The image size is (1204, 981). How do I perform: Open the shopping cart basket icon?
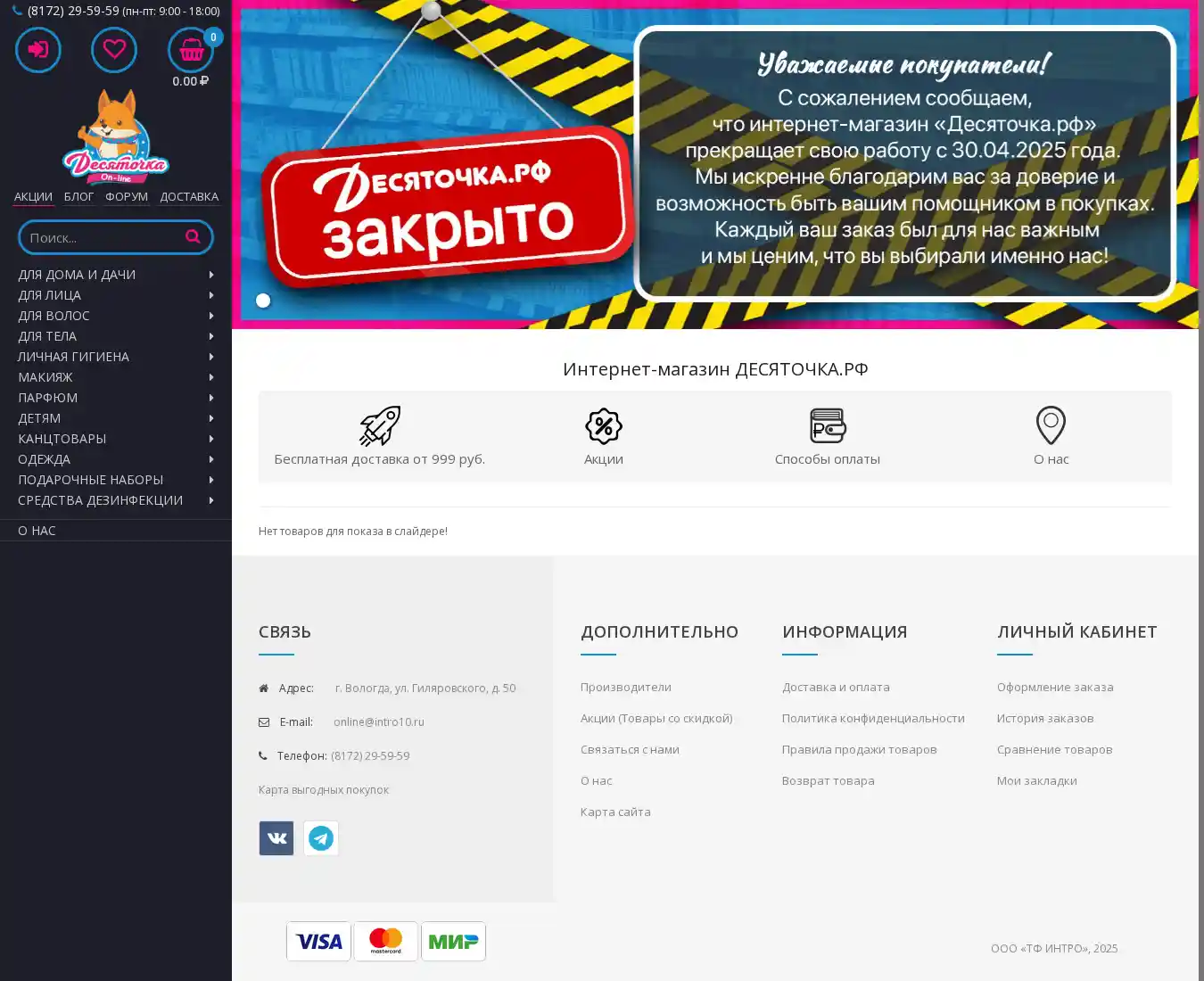[x=191, y=51]
